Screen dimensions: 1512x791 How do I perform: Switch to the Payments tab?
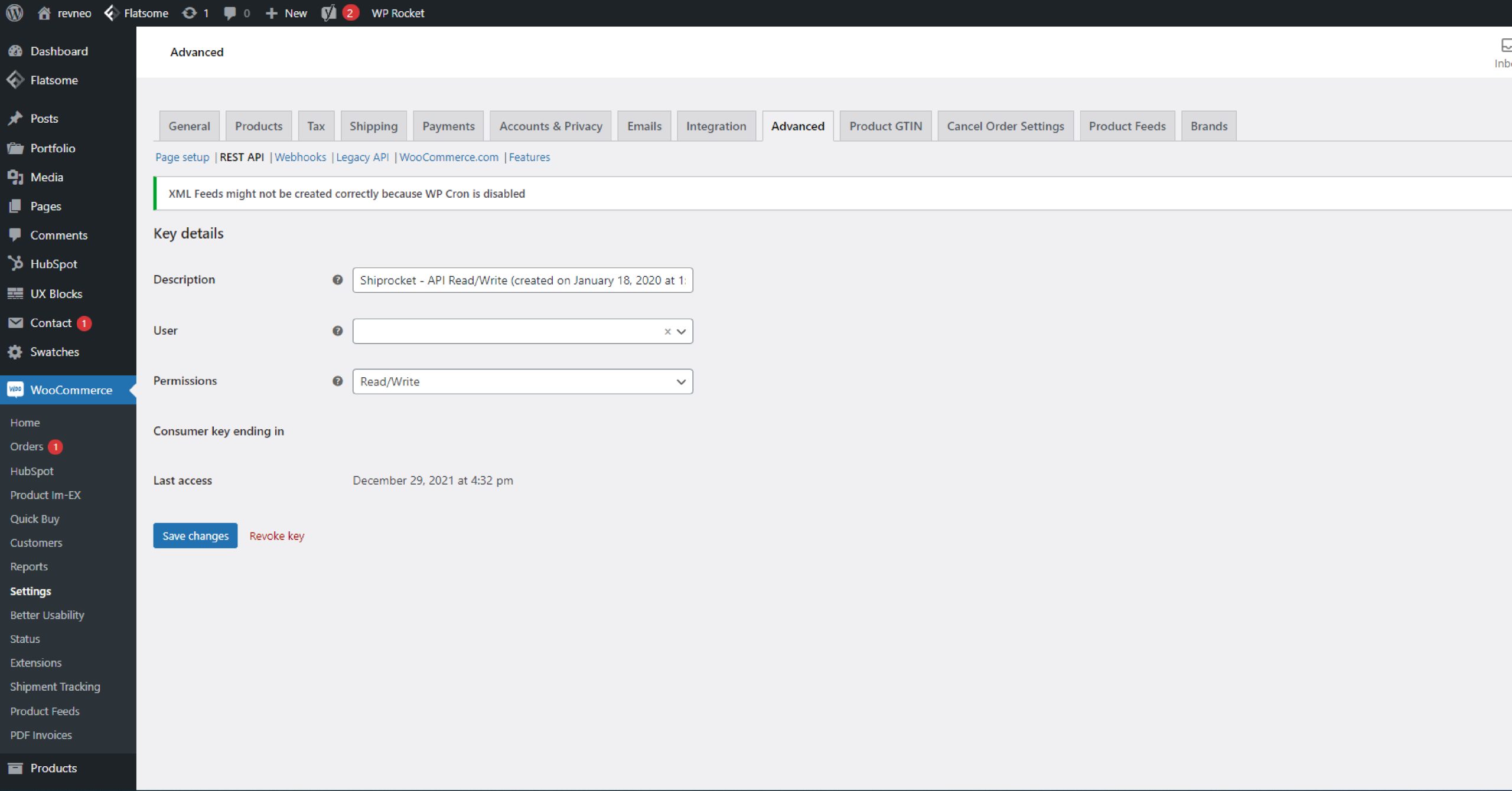447,126
